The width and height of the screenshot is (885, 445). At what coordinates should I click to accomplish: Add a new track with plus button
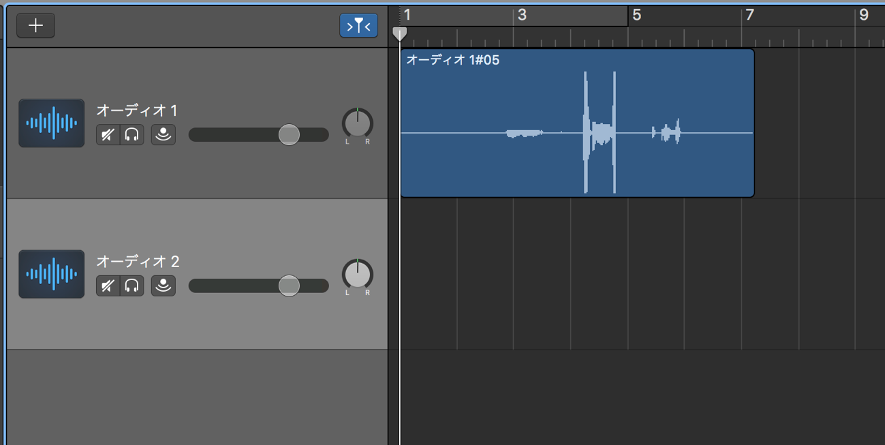tap(36, 25)
